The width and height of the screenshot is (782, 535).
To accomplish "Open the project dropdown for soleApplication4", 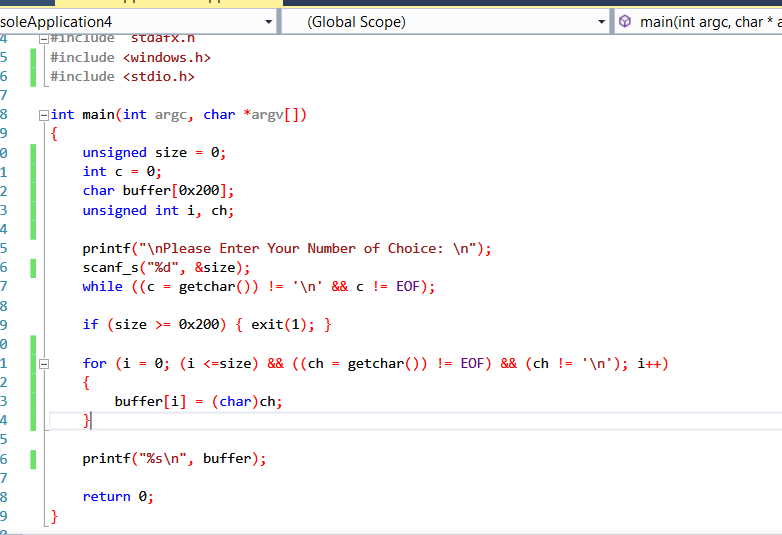I will pos(267,21).
